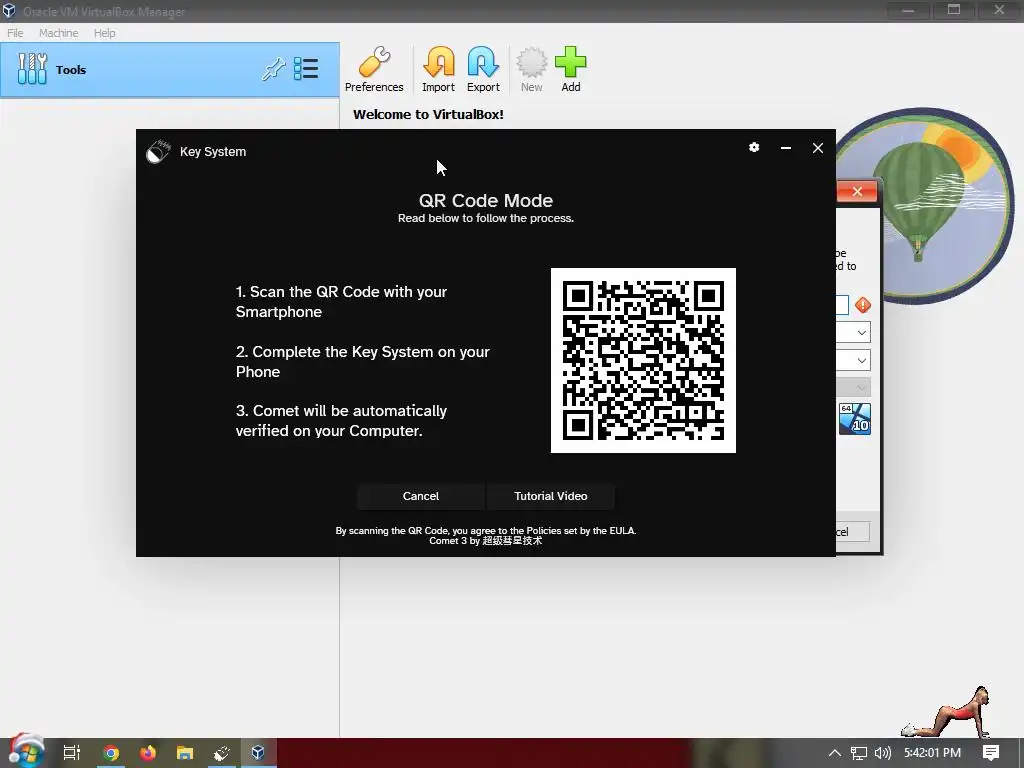Minimize the Key System window

786,148
